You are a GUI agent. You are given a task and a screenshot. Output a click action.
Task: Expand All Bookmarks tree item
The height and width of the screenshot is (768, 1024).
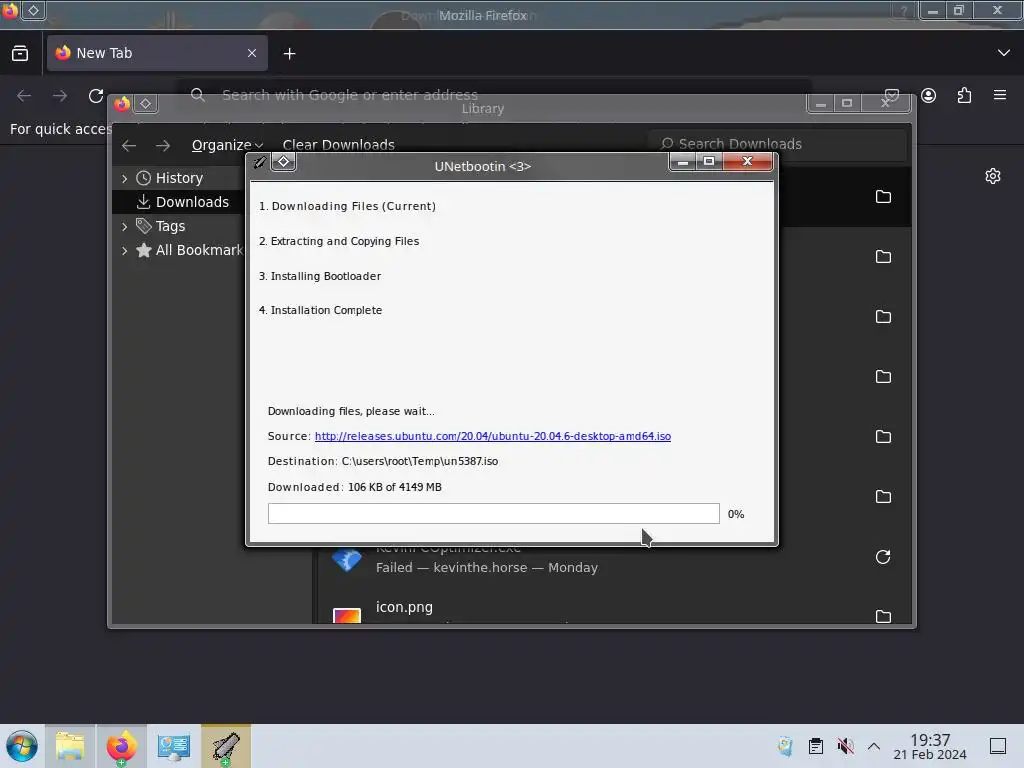pyautogui.click(x=125, y=250)
